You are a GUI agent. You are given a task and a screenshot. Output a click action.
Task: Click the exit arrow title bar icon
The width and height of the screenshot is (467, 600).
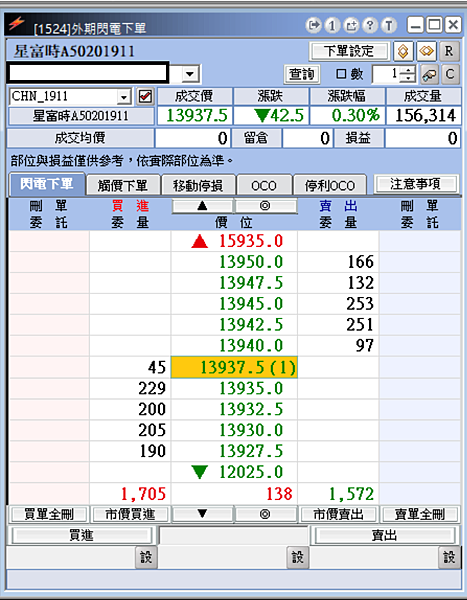tap(314, 26)
